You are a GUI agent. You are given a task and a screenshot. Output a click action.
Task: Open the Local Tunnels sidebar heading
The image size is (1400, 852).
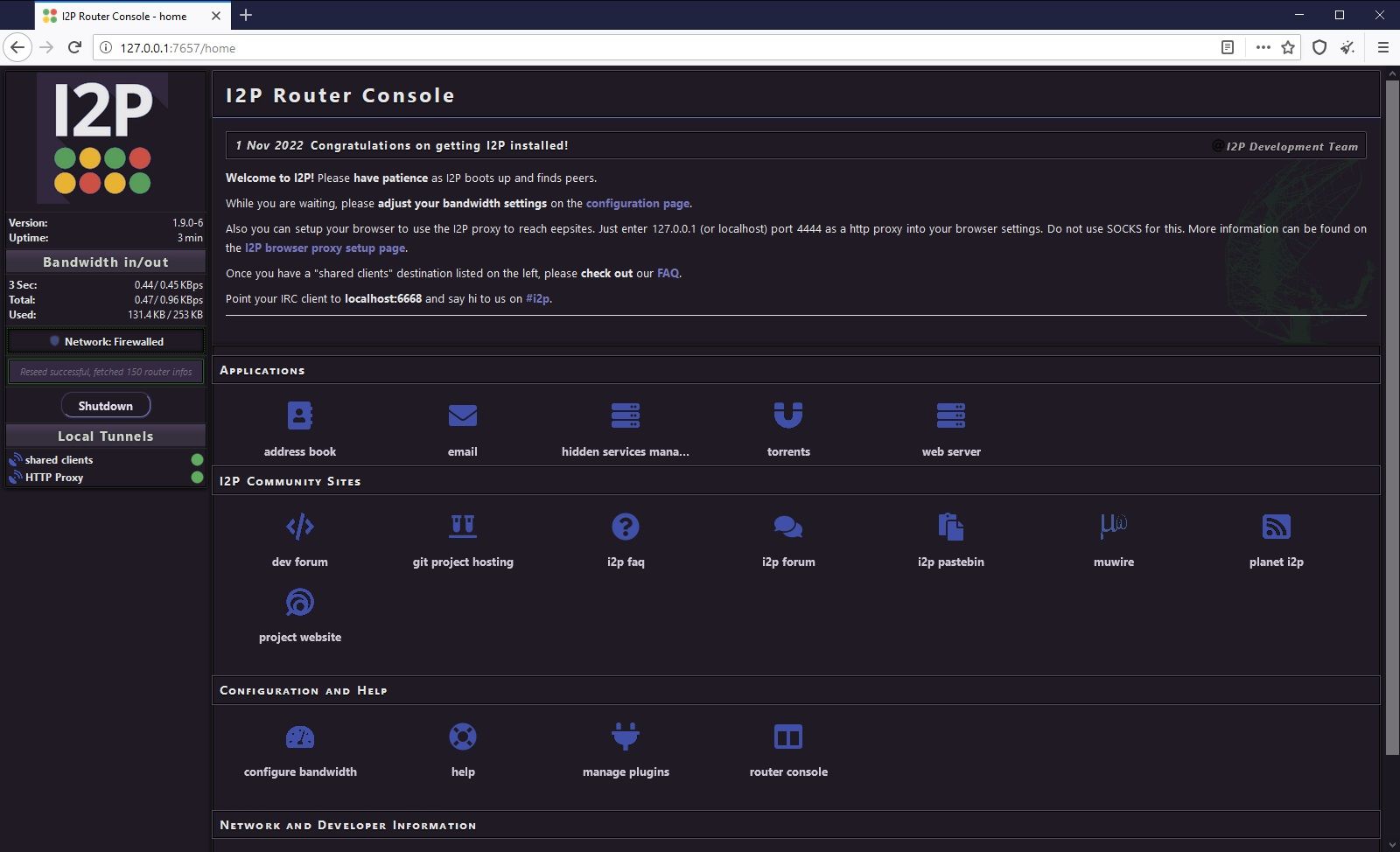[x=106, y=436]
